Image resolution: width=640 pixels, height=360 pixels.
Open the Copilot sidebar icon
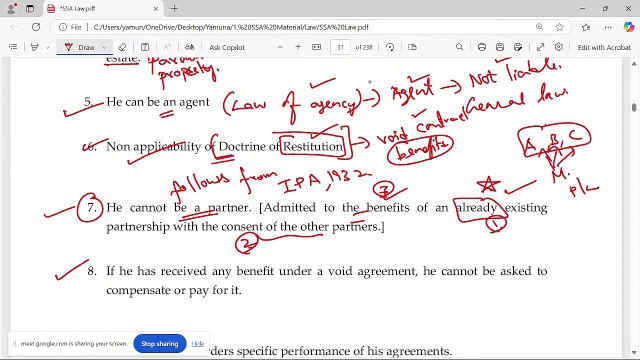point(629,27)
